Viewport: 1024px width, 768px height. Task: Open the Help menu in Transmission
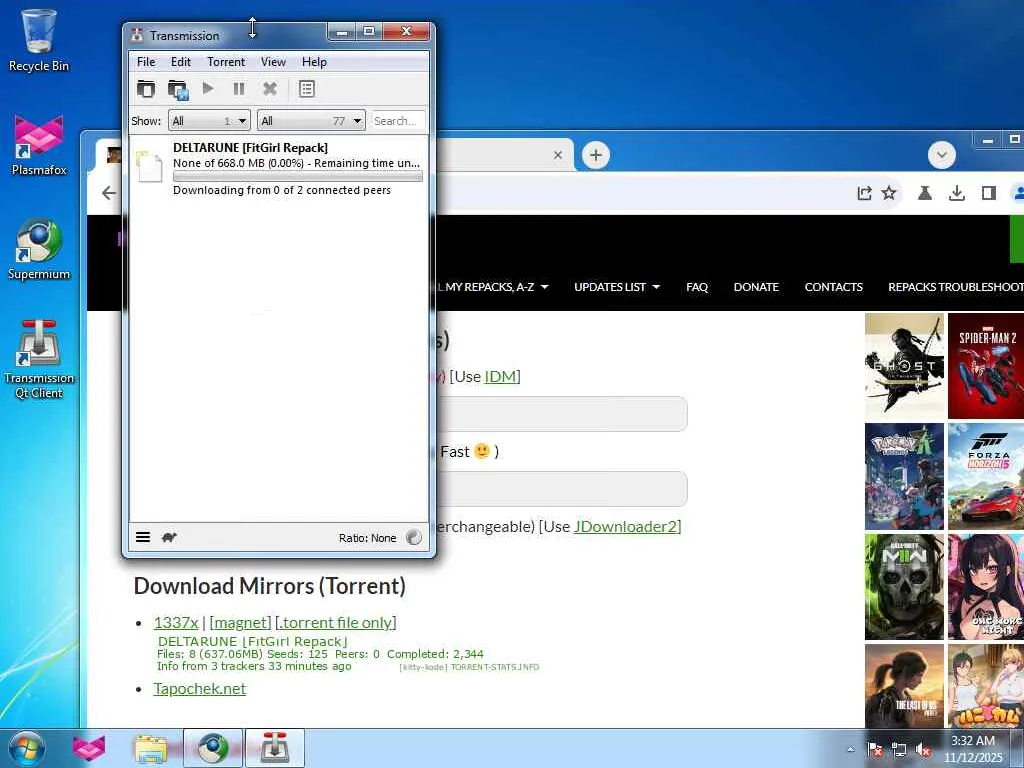click(314, 62)
